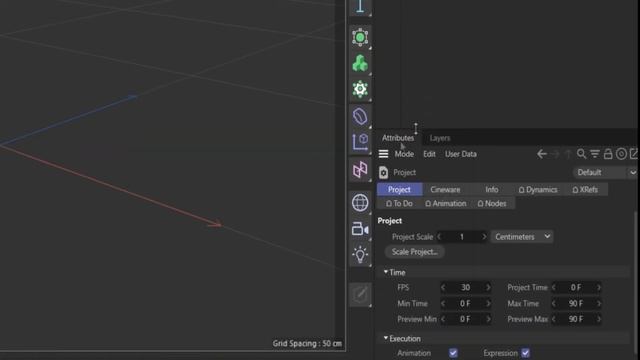This screenshot has width=640, height=360.
Task: Click the greyed-out pen edit icon
Action: pyautogui.click(x=360, y=294)
